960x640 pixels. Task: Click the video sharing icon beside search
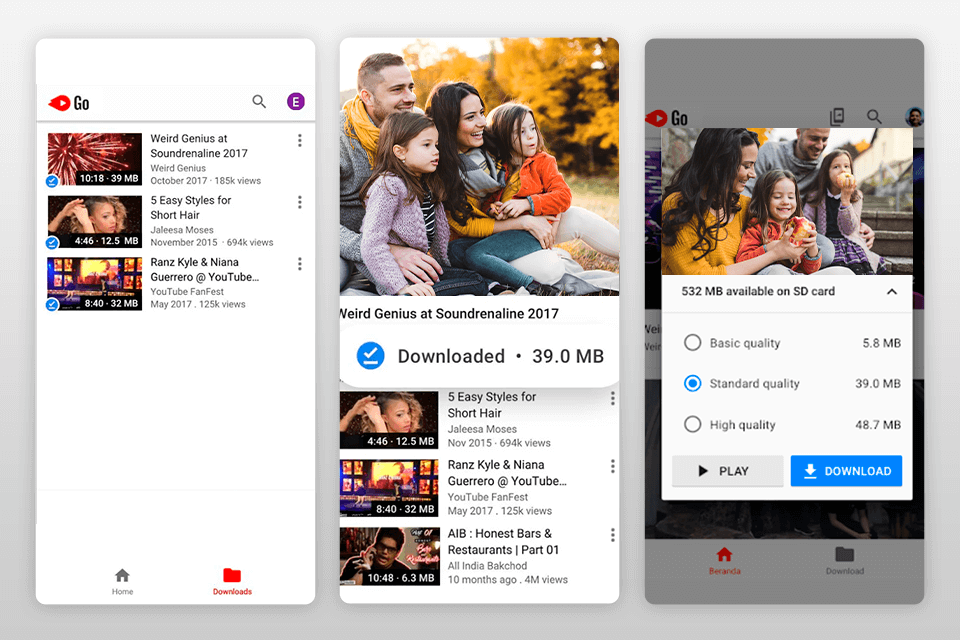838,116
